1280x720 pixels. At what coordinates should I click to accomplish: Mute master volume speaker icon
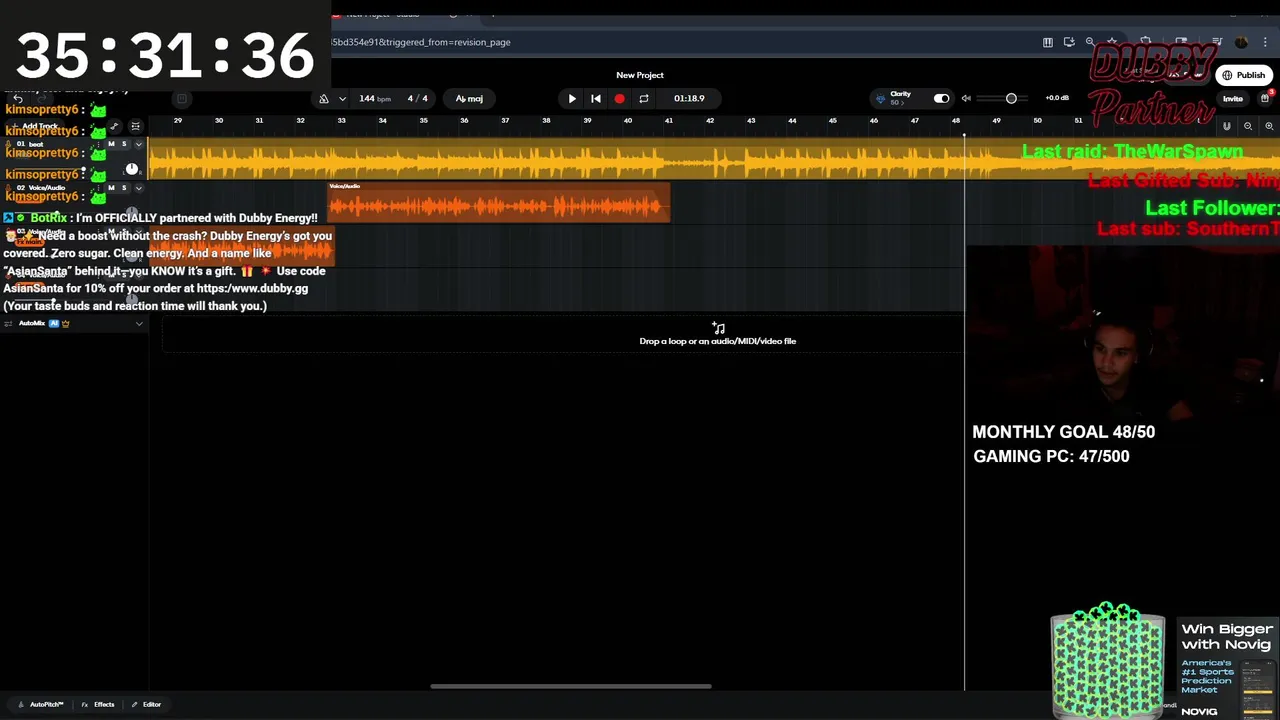pos(966,98)
